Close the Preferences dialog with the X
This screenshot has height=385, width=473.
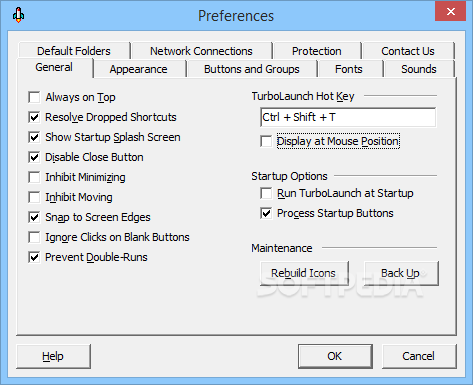(x=450, y=11)
